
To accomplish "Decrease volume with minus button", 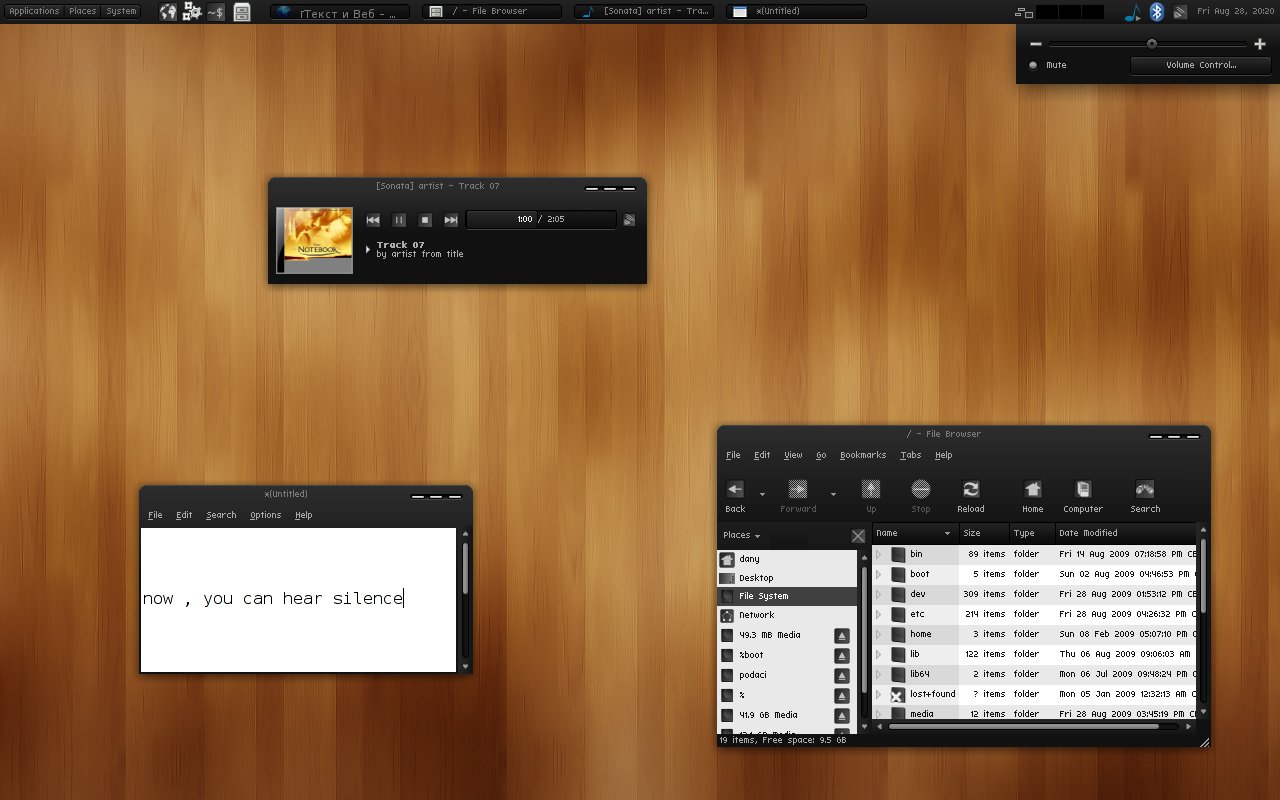I will [x=1036, y=44].
